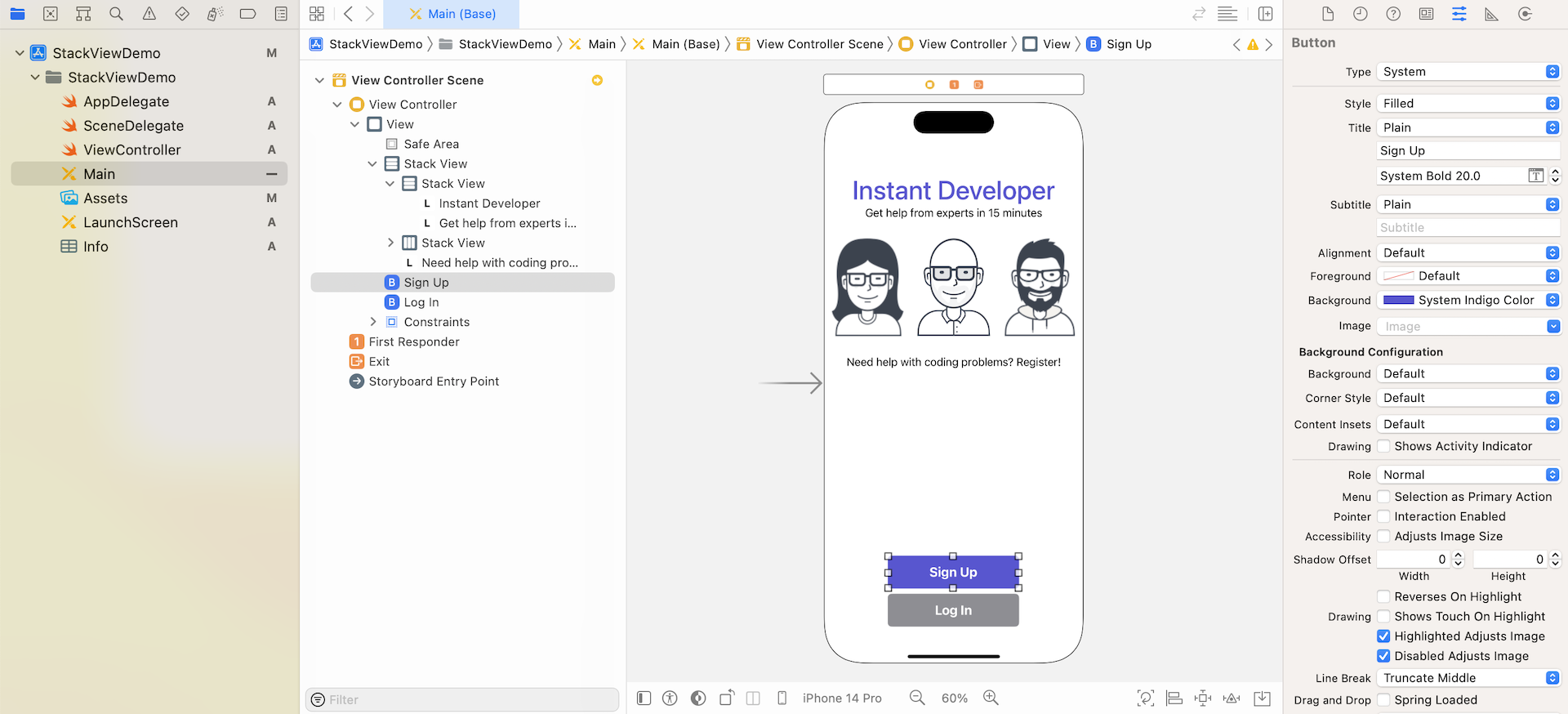The width and height of the screenshot is (1568, 714).
Task: Expand the collapsed Constraints item in outline
Action: 373,322
